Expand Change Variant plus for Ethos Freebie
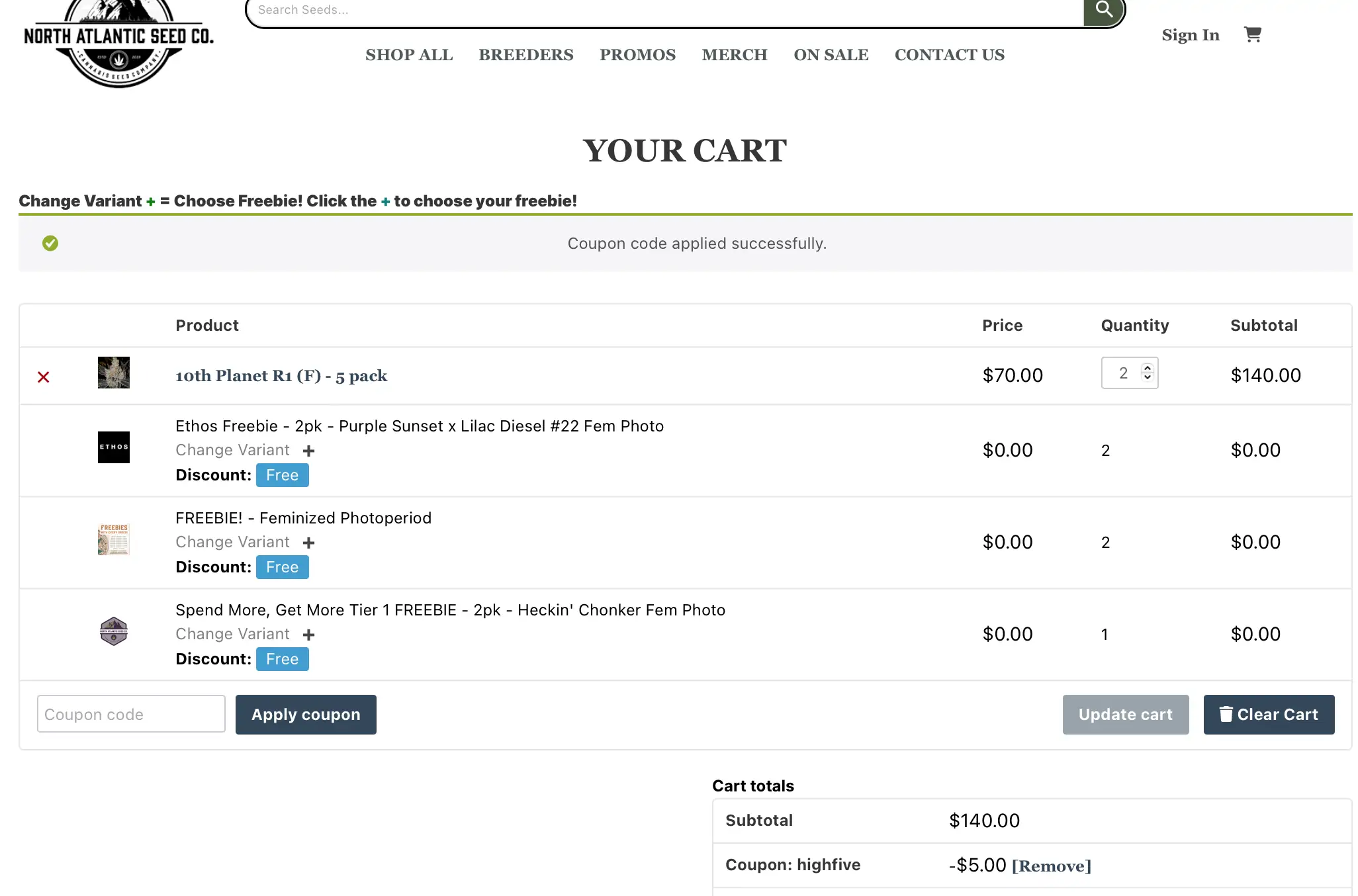Screen dimensions: 1358x896 click(308, 451)
